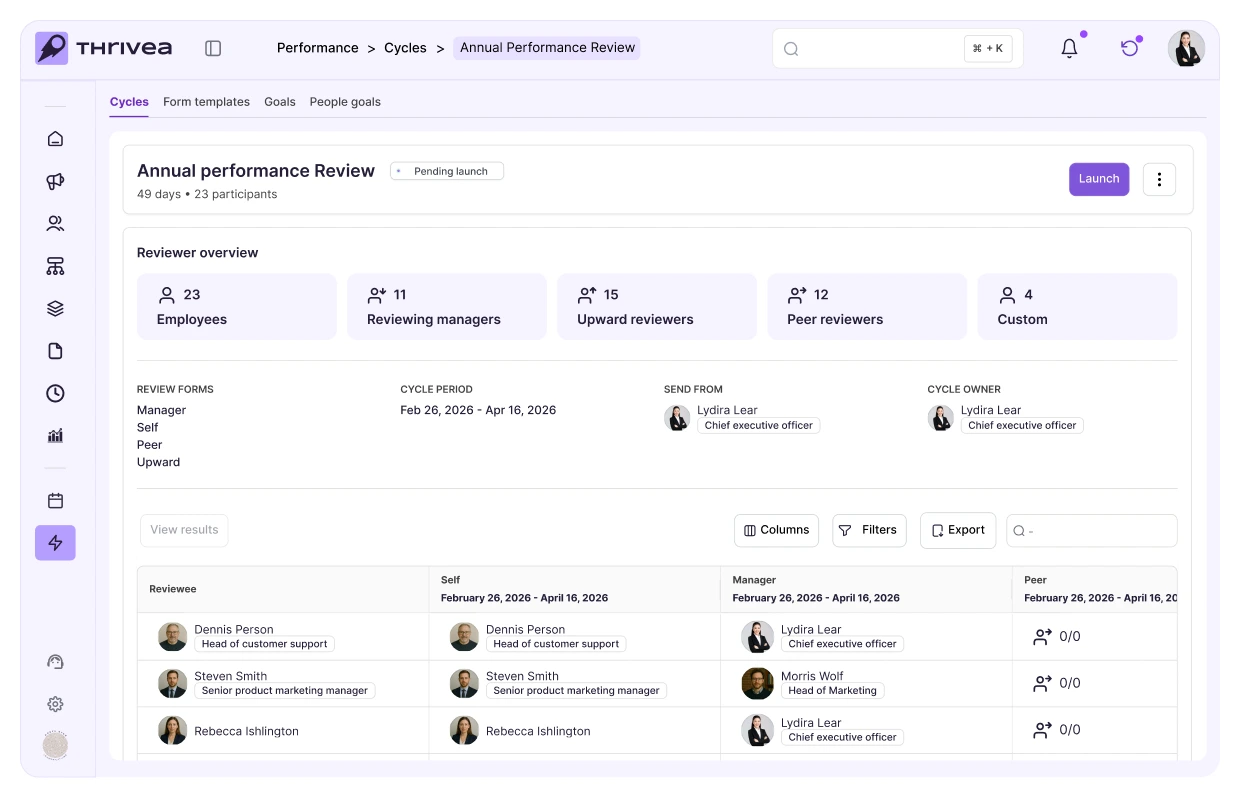Open the stacked layers sidebar icon
Viewport: 1240px width, 790px height.
(x=55, y=308)
